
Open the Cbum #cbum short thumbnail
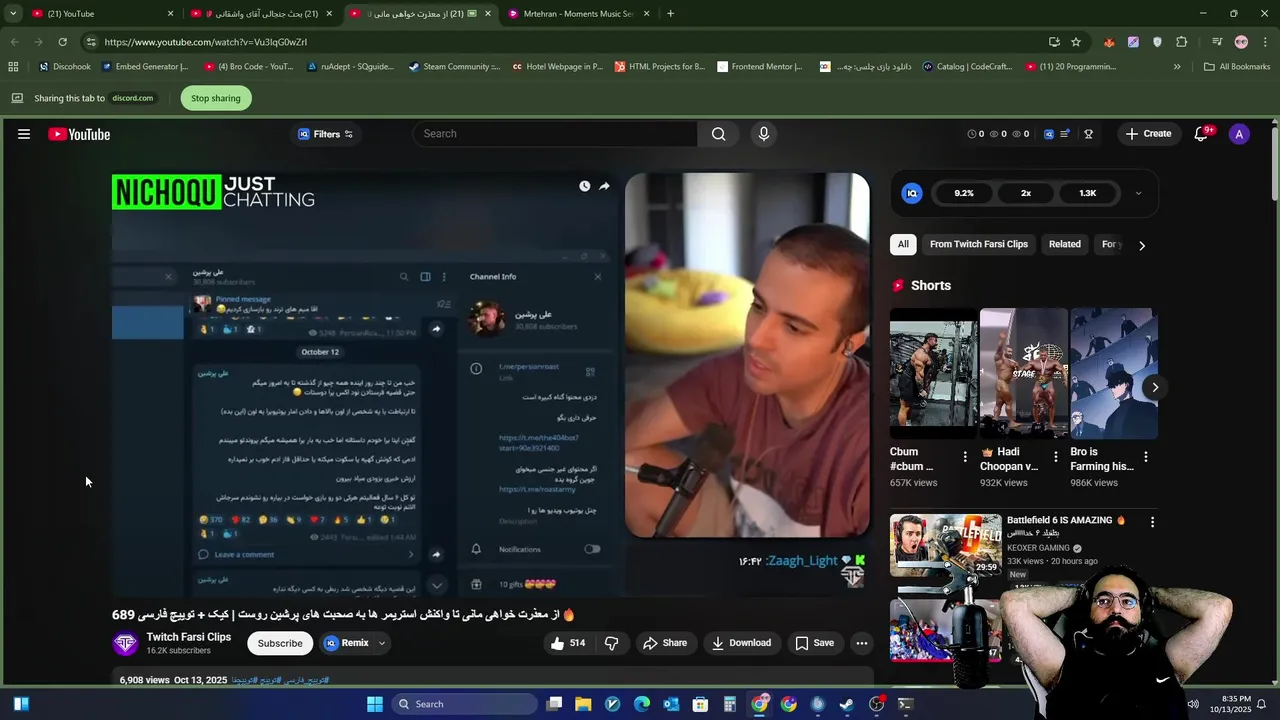coord(934,373)
